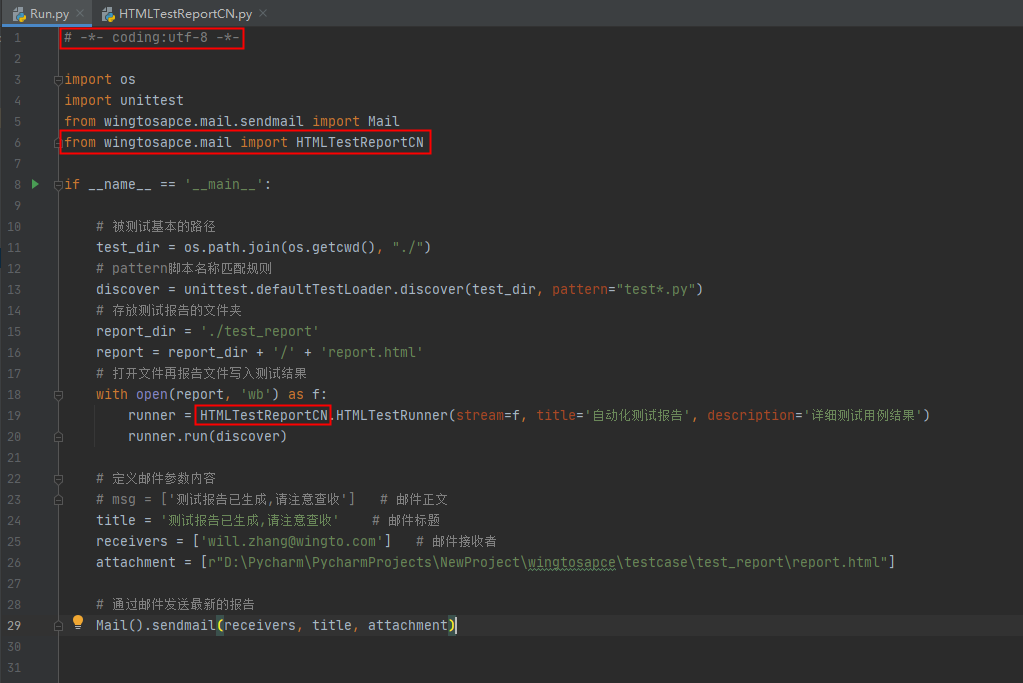Collapse the with open block at line 18

click(57, 394)
